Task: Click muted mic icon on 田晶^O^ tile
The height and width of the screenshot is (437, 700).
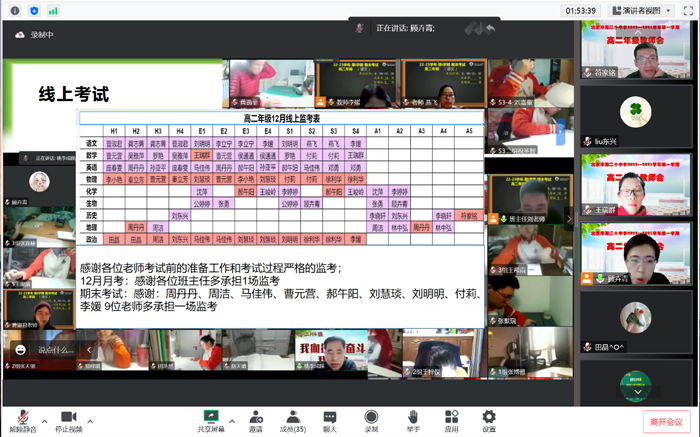Action: pyautogui.click(x=588, y=347)
